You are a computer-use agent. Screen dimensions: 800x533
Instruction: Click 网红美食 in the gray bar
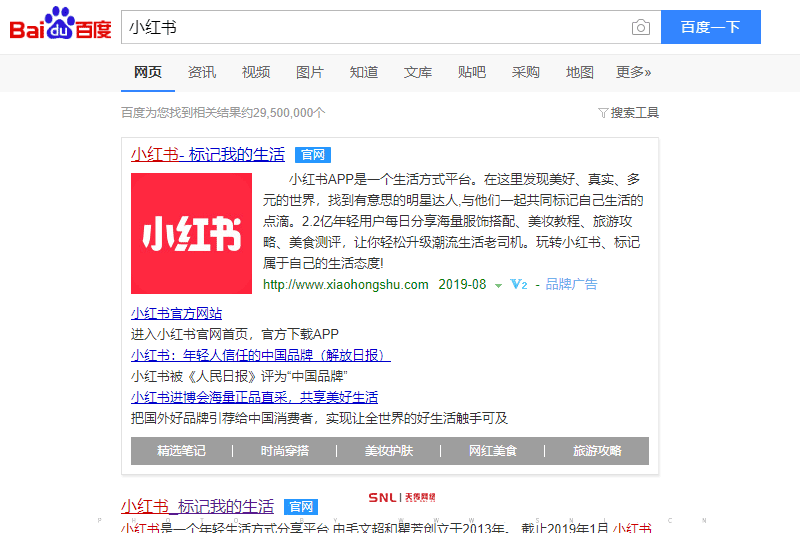(x=493, y=451)
